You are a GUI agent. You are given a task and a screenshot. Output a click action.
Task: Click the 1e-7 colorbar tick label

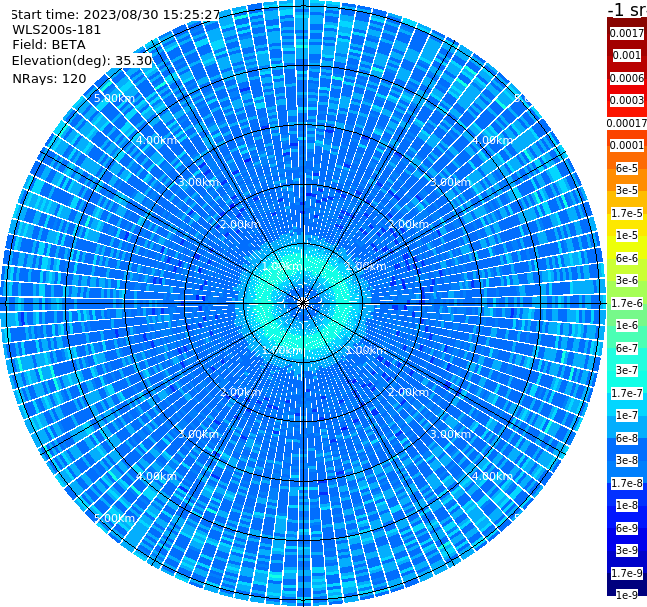627,415
